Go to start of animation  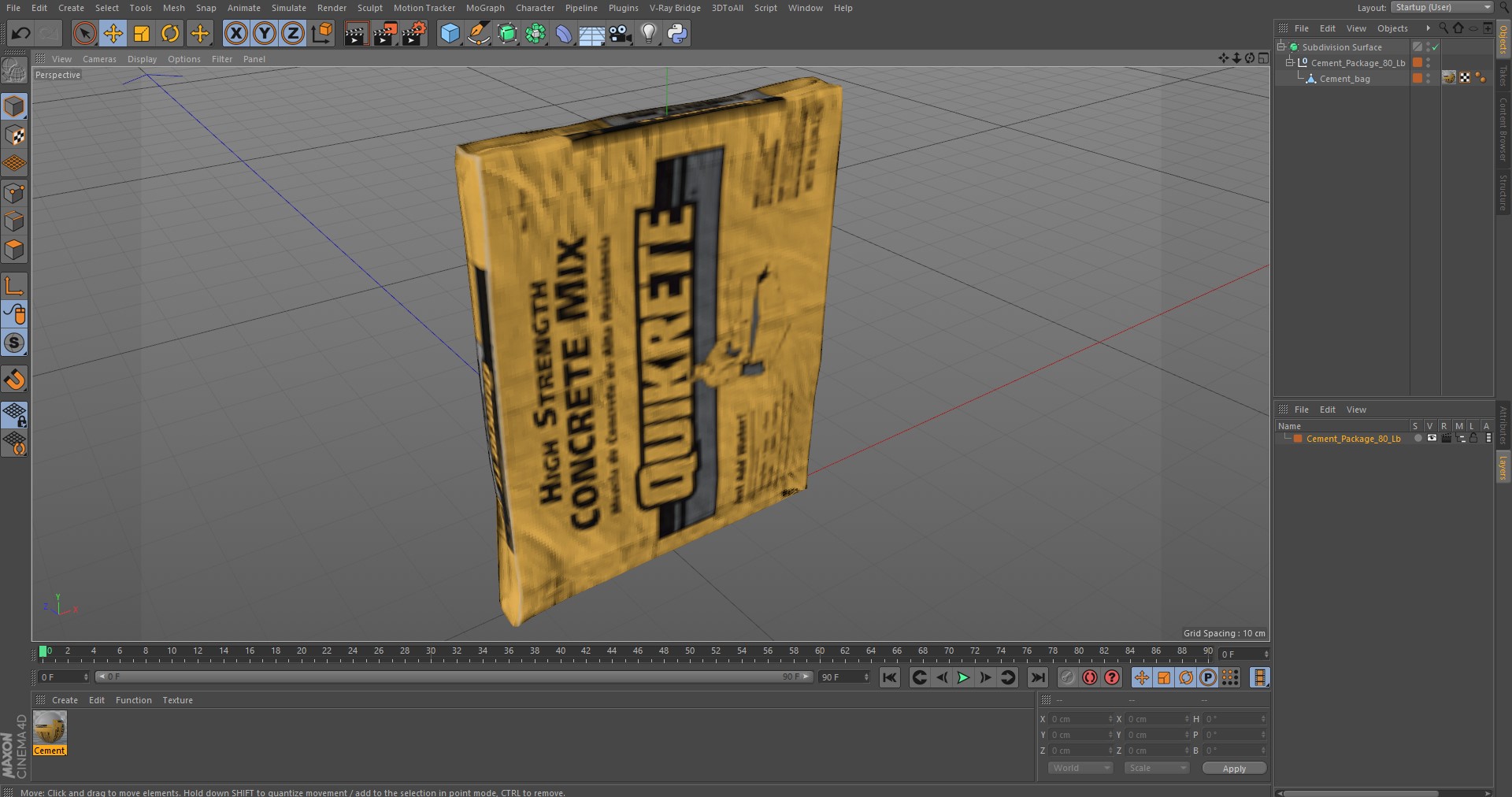890,677
